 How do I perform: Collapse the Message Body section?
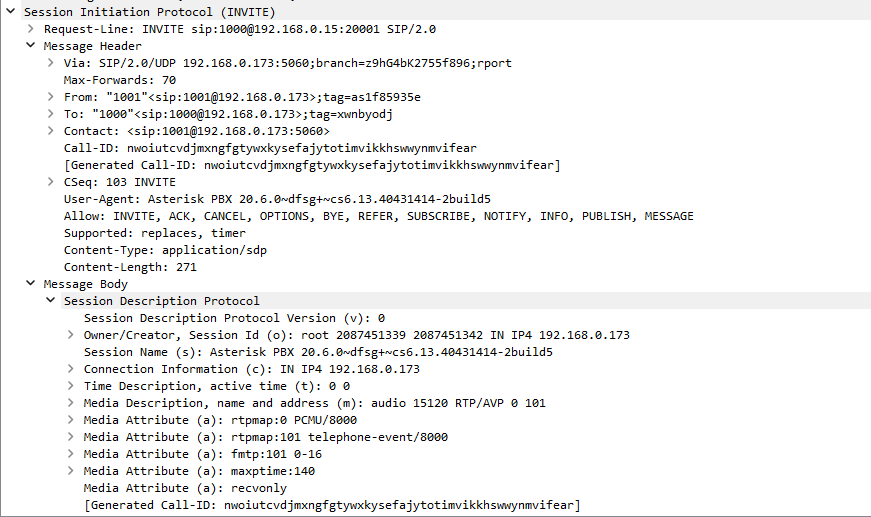31,283
